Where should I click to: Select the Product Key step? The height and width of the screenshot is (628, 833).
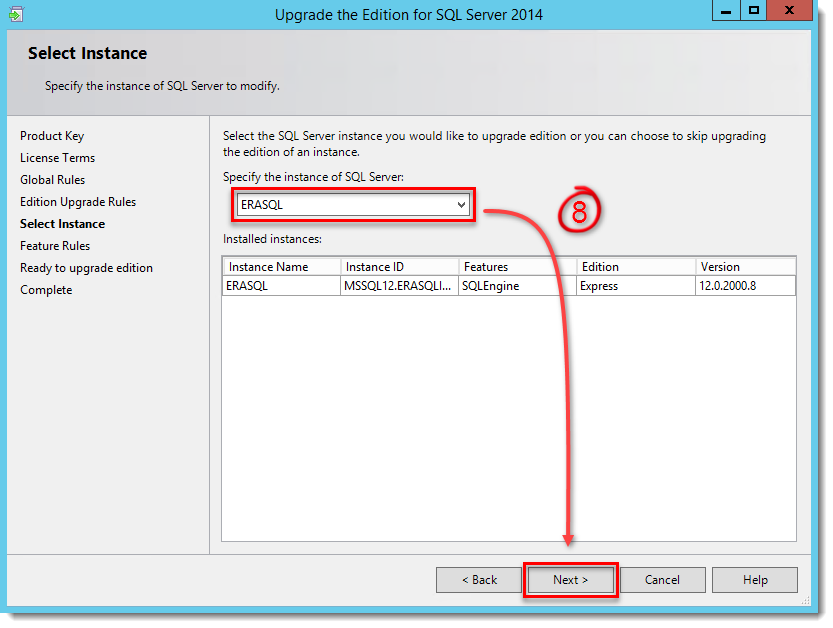click(x=52, y=136)
